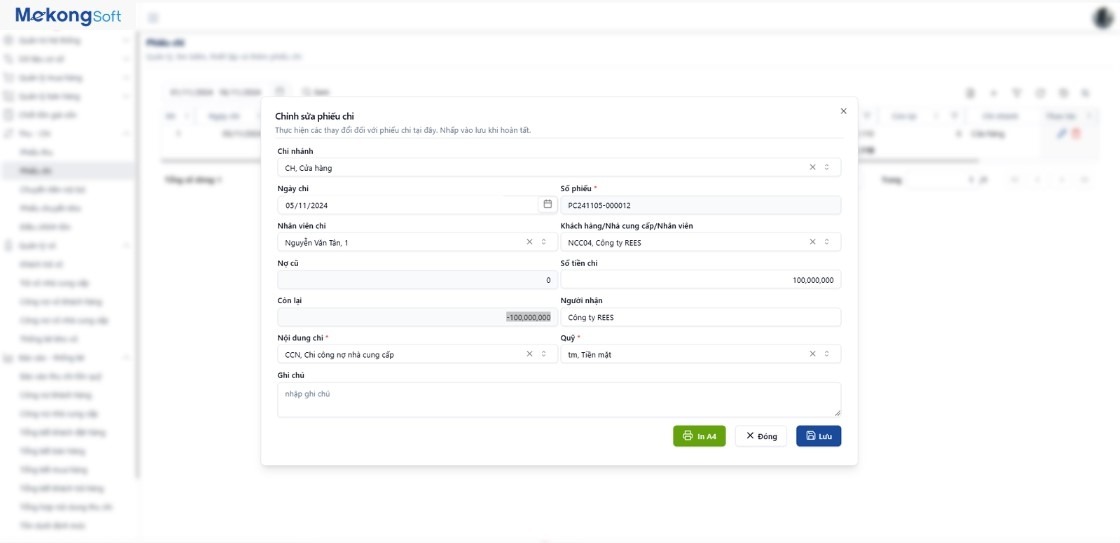Close the dialog with the top-right X

coord(843,111)
